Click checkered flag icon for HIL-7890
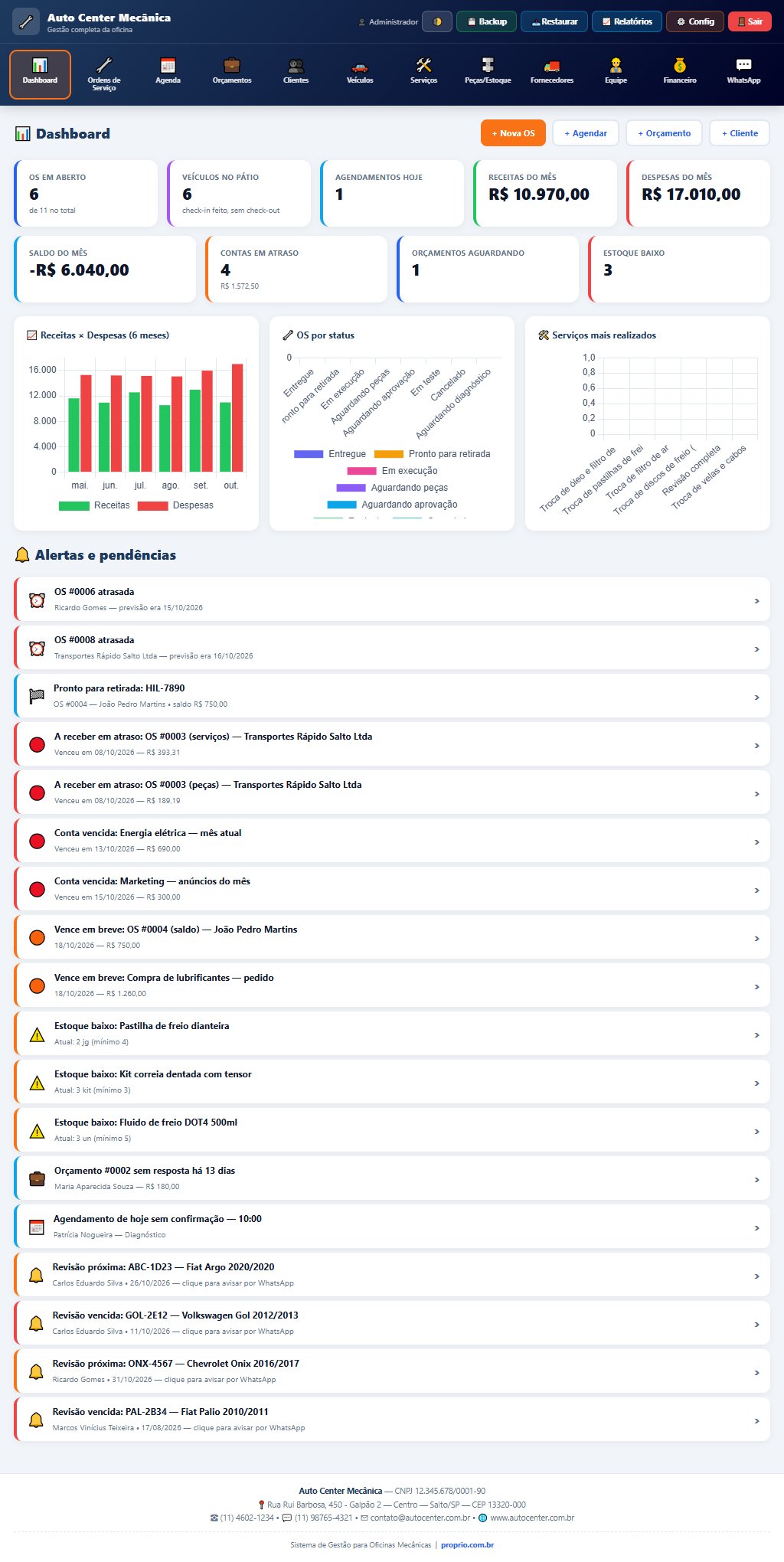 click(37, 696)
